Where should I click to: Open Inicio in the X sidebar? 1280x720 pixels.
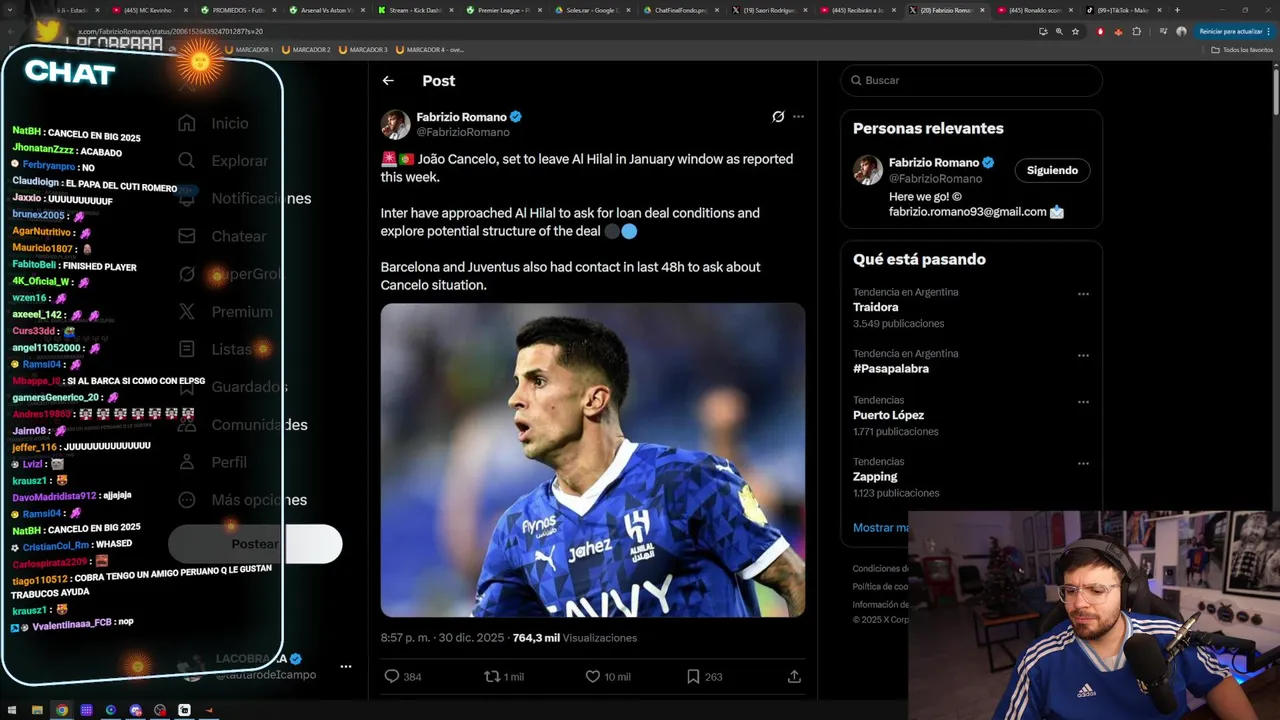[213, 123]
